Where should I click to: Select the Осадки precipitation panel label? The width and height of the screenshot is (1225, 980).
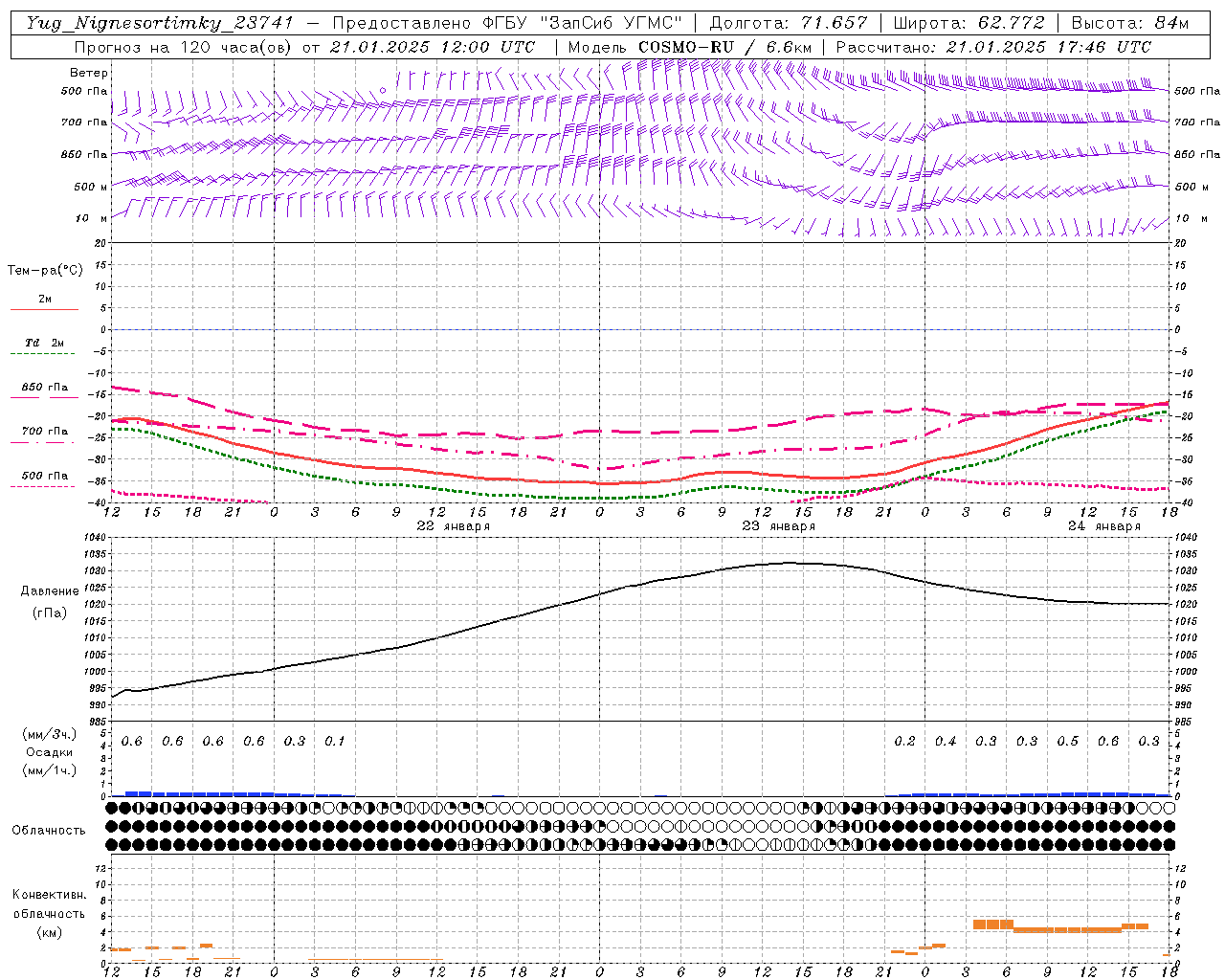[x=49, y=752]
